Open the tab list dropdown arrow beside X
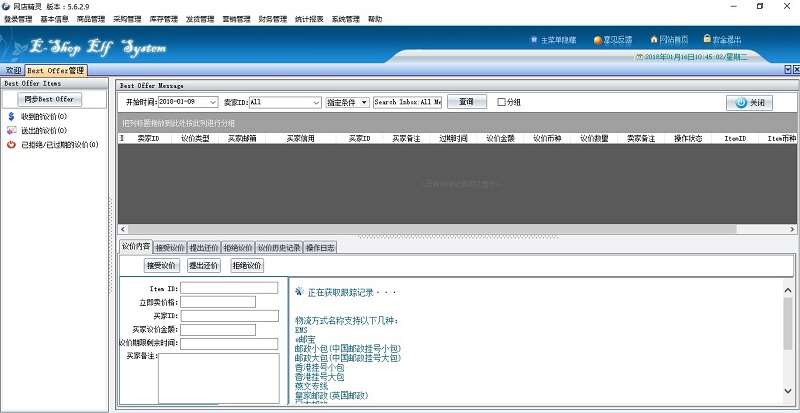This screenshot has width=800, height=413. click(788, 70)
